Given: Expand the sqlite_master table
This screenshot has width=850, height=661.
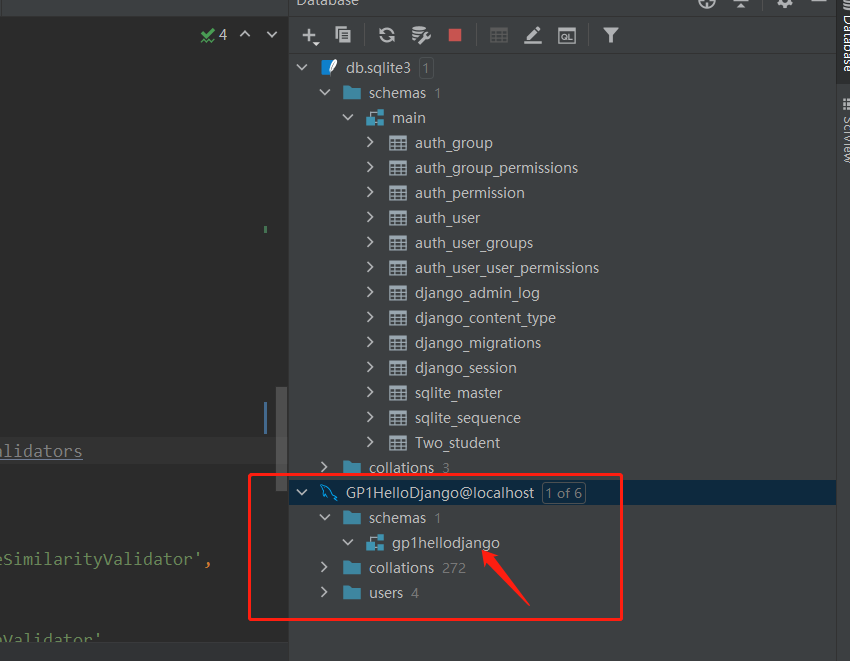Looking at the screenshot, I should click(x=370, y=392).
